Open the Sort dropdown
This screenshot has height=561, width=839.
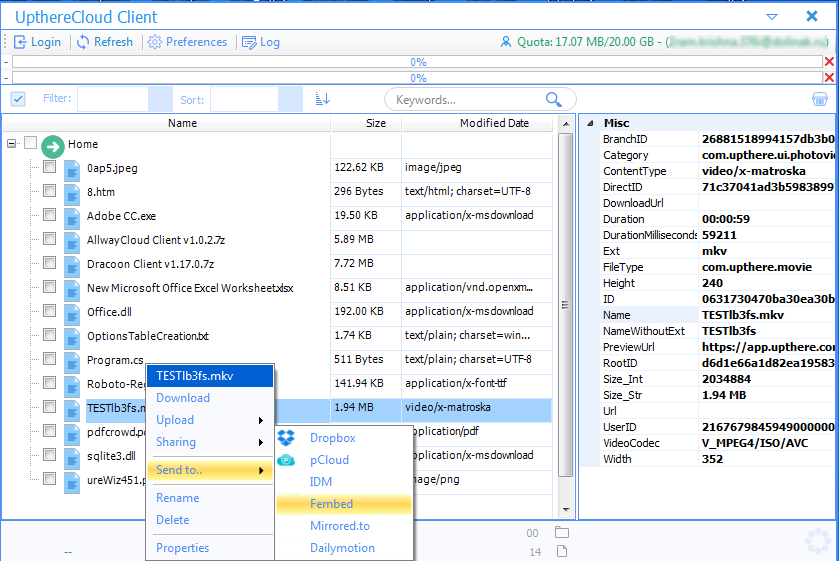[x=291, y=99]
